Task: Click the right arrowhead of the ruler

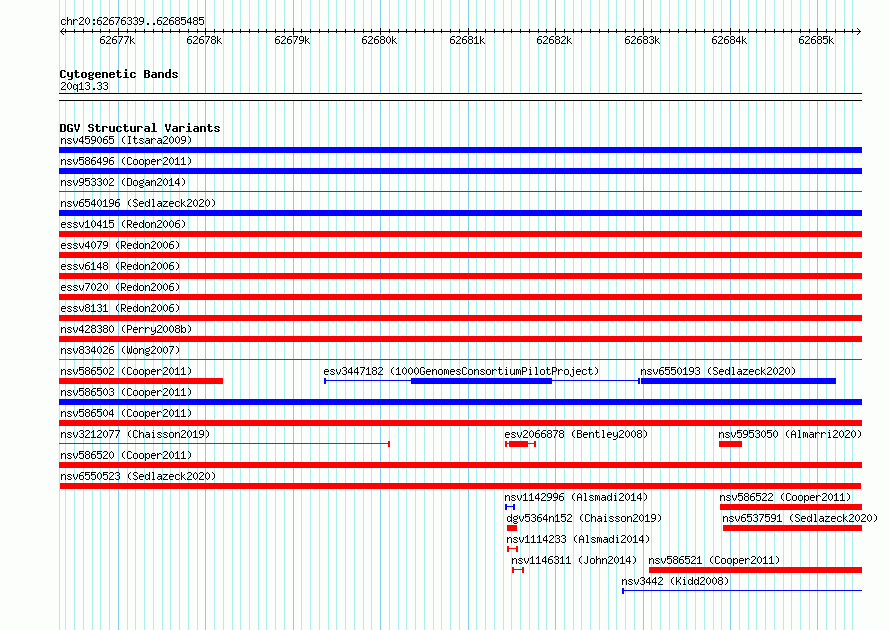Action: tap(859, 32)
